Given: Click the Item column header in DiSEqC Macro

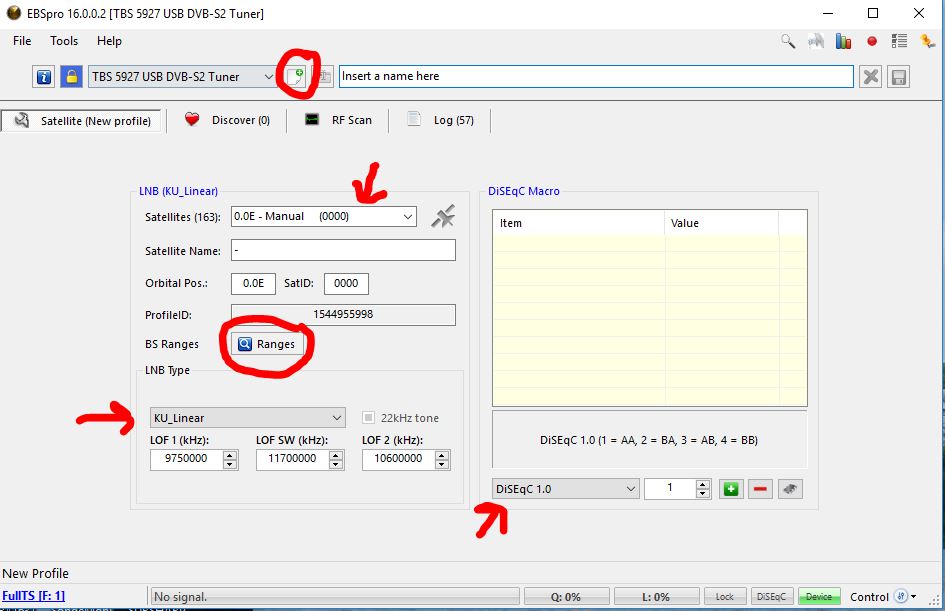Looking at the screenshot, I should coord(579,223).
